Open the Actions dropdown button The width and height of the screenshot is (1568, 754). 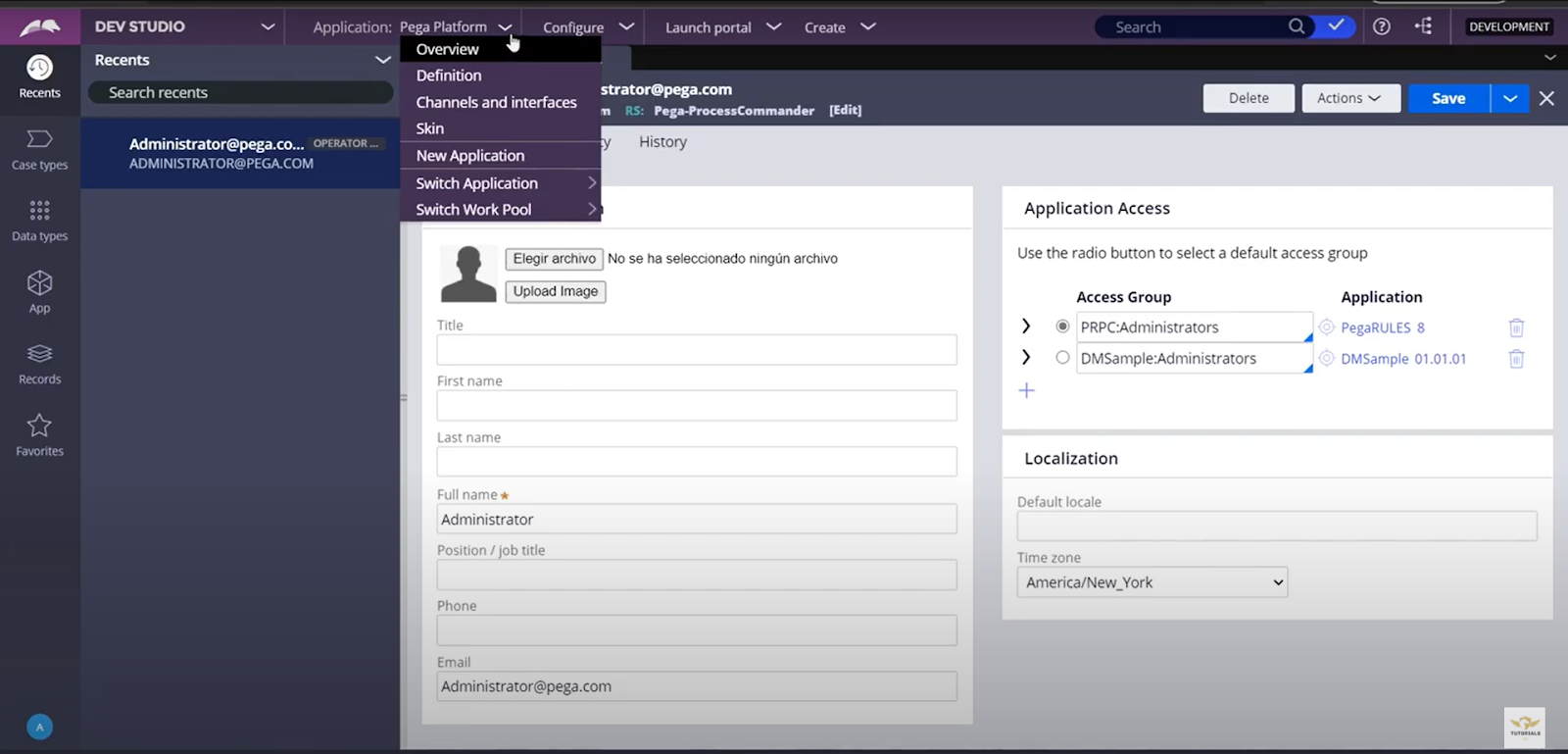(1350, 98)
